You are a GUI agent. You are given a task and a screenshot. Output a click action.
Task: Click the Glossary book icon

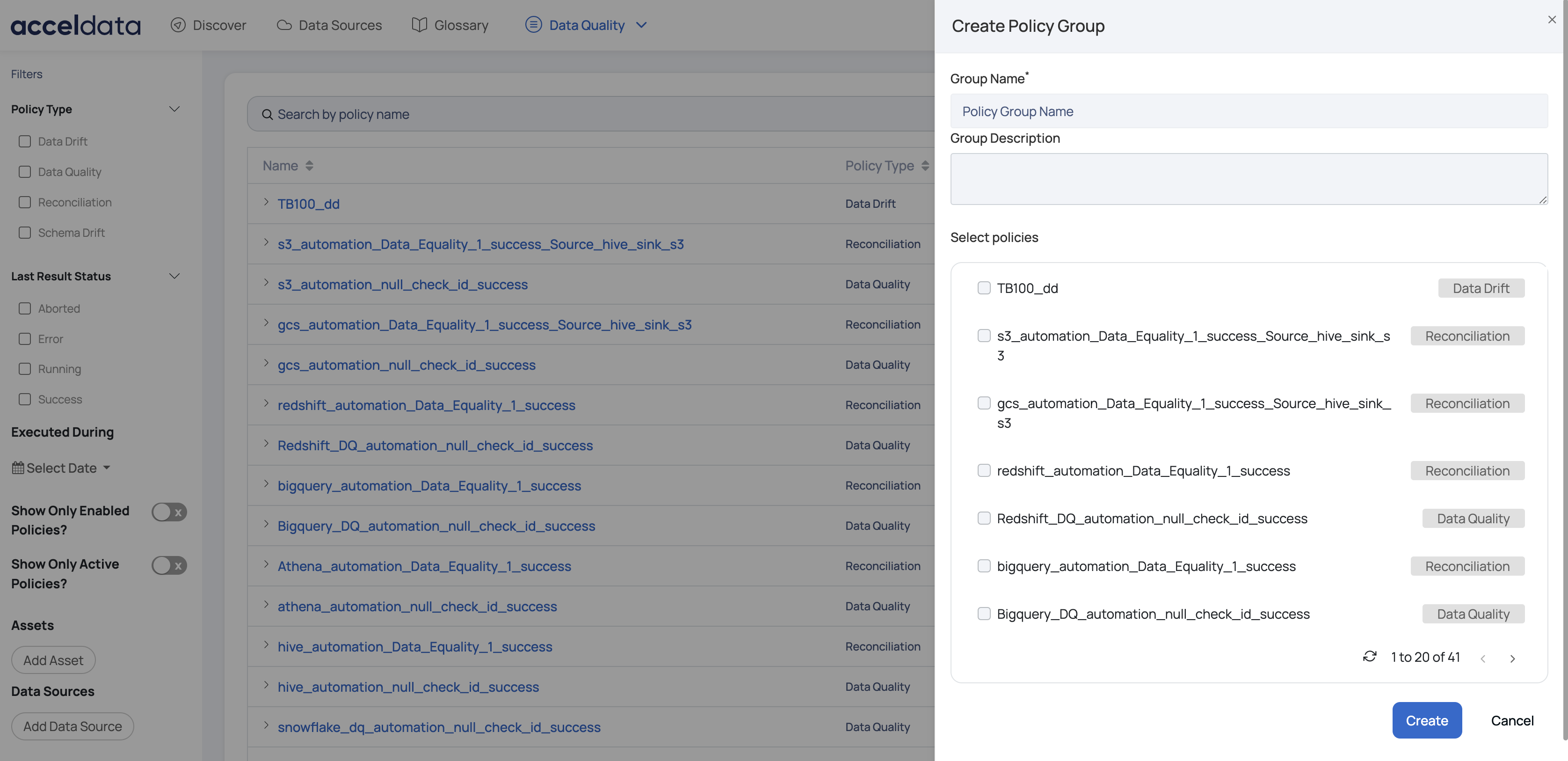(419, 25)
